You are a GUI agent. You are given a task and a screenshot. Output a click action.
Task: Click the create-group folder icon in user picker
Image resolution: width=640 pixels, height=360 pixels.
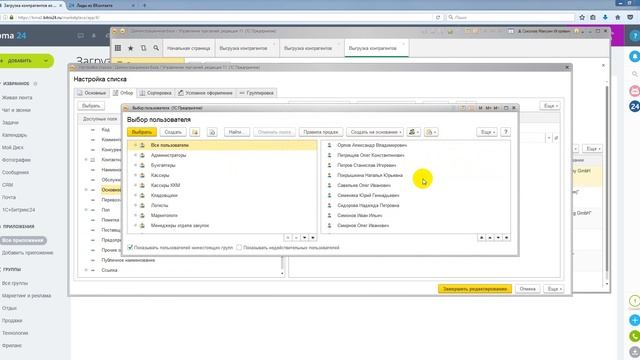pos(195,132)
